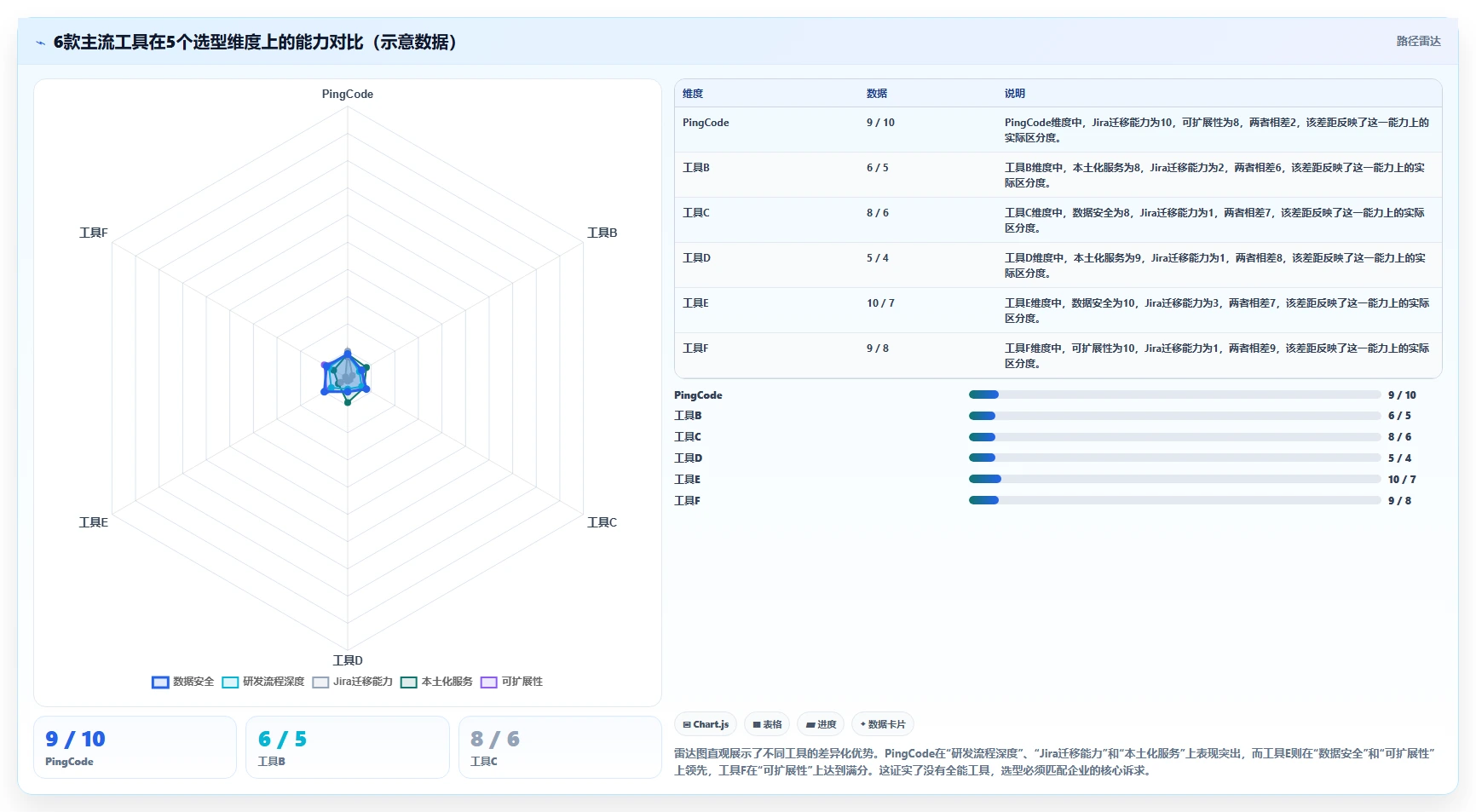
Task: Click the 工具B axis label on radar
Action: pos(603,233)
